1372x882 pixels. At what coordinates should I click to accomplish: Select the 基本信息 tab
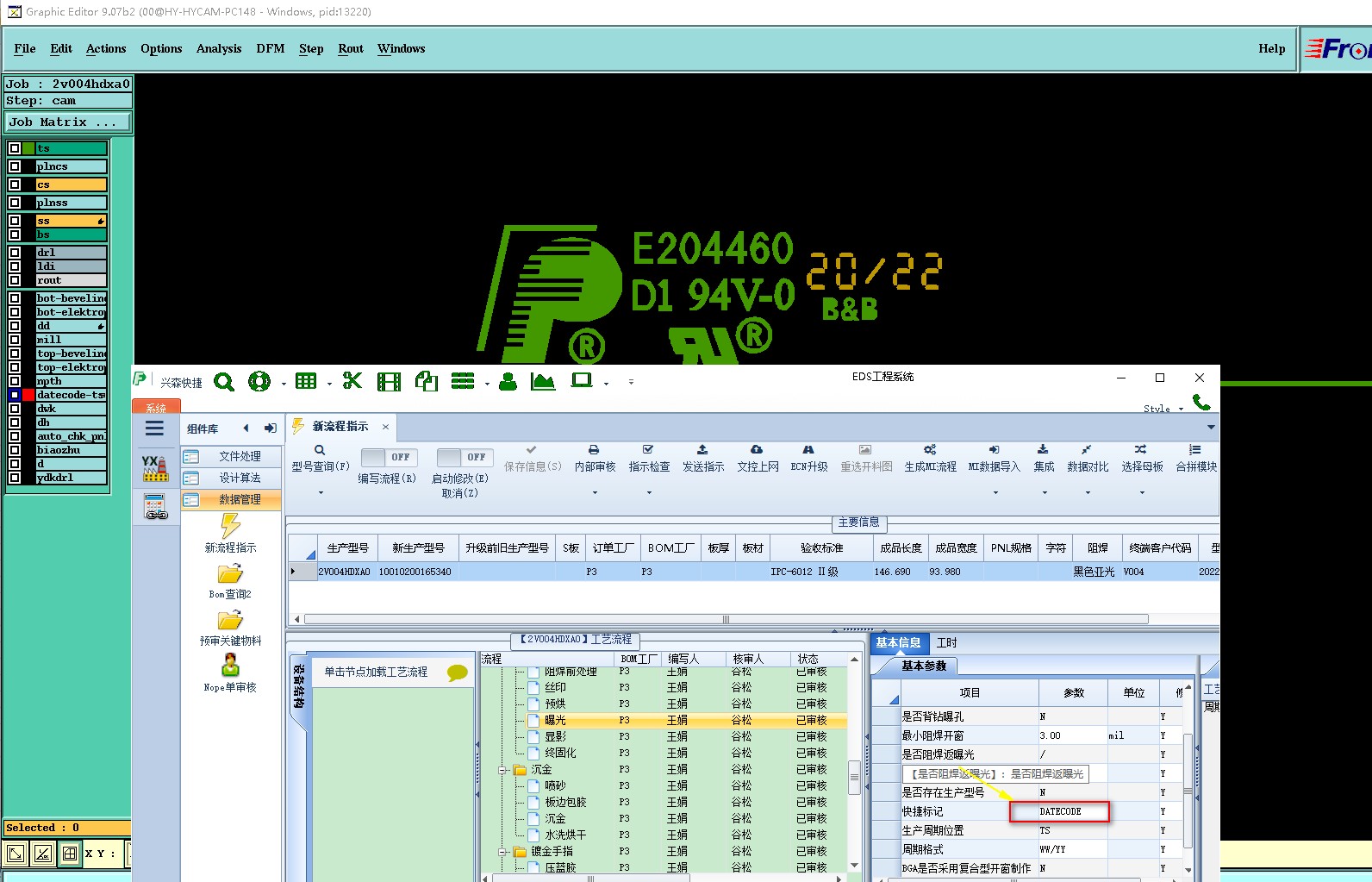898,643
